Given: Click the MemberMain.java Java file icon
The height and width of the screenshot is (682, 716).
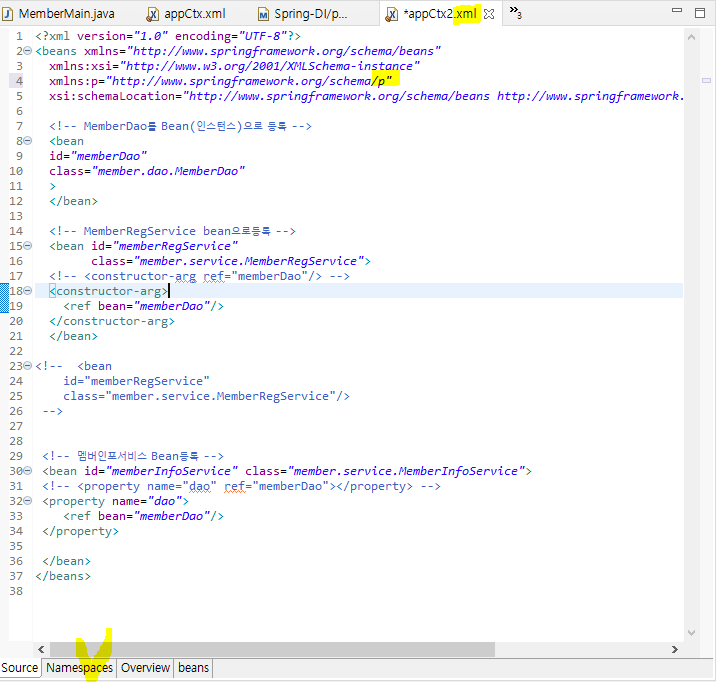Looking at the screenshot, I should [x=7, y=15].
